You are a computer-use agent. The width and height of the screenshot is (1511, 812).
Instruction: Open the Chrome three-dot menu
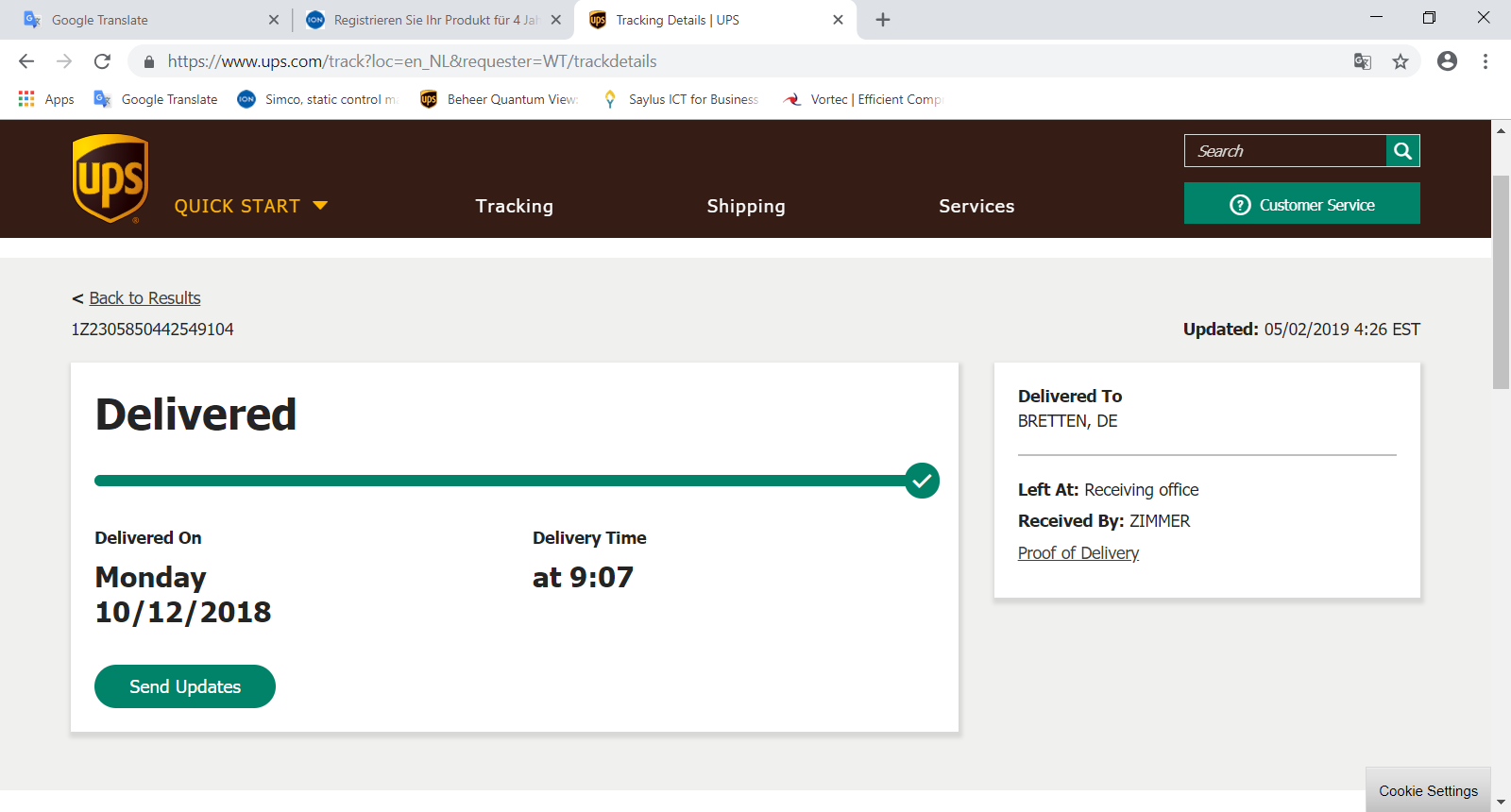coord(1486,61)
